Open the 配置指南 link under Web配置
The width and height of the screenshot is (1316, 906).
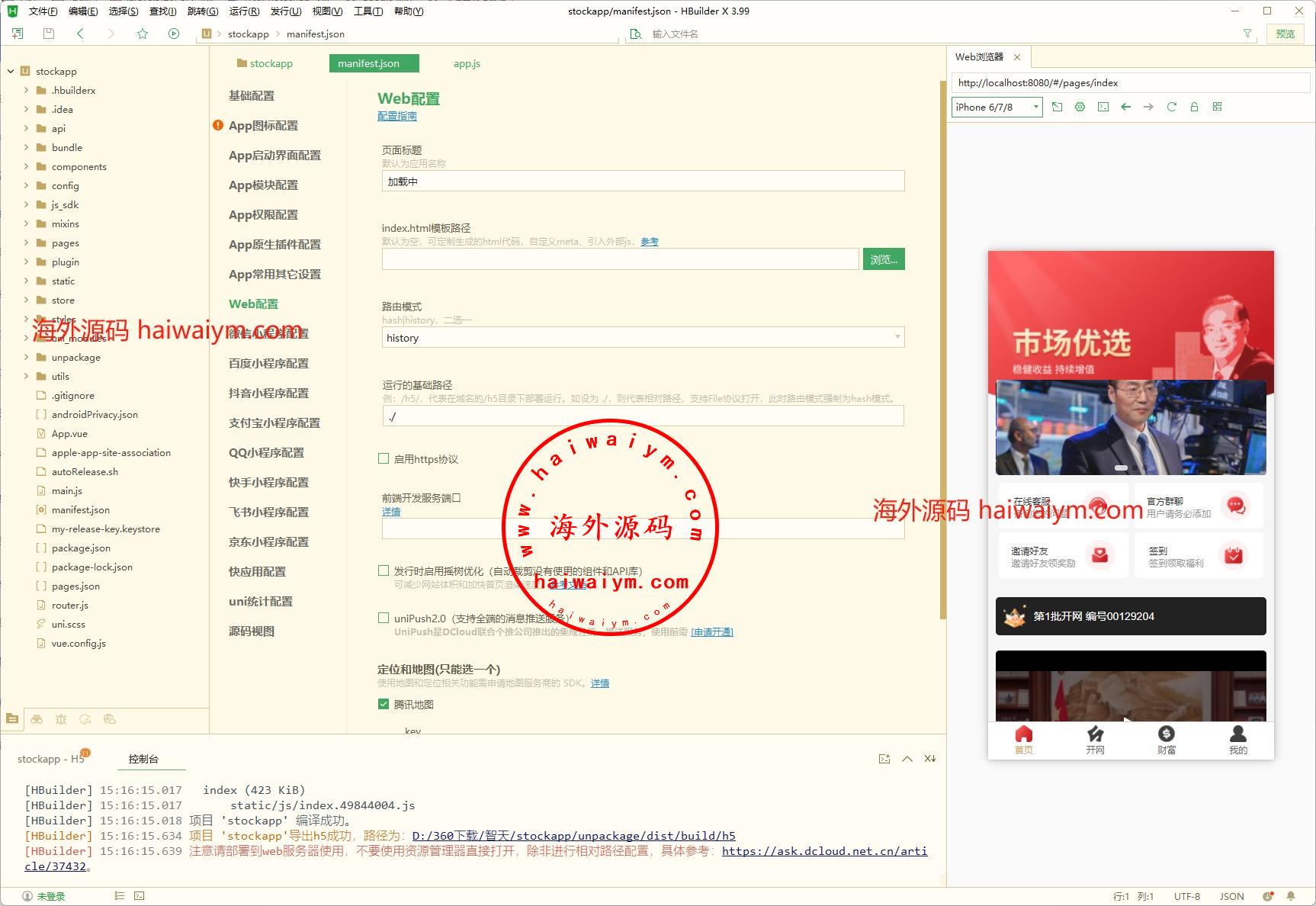(396, 116)
